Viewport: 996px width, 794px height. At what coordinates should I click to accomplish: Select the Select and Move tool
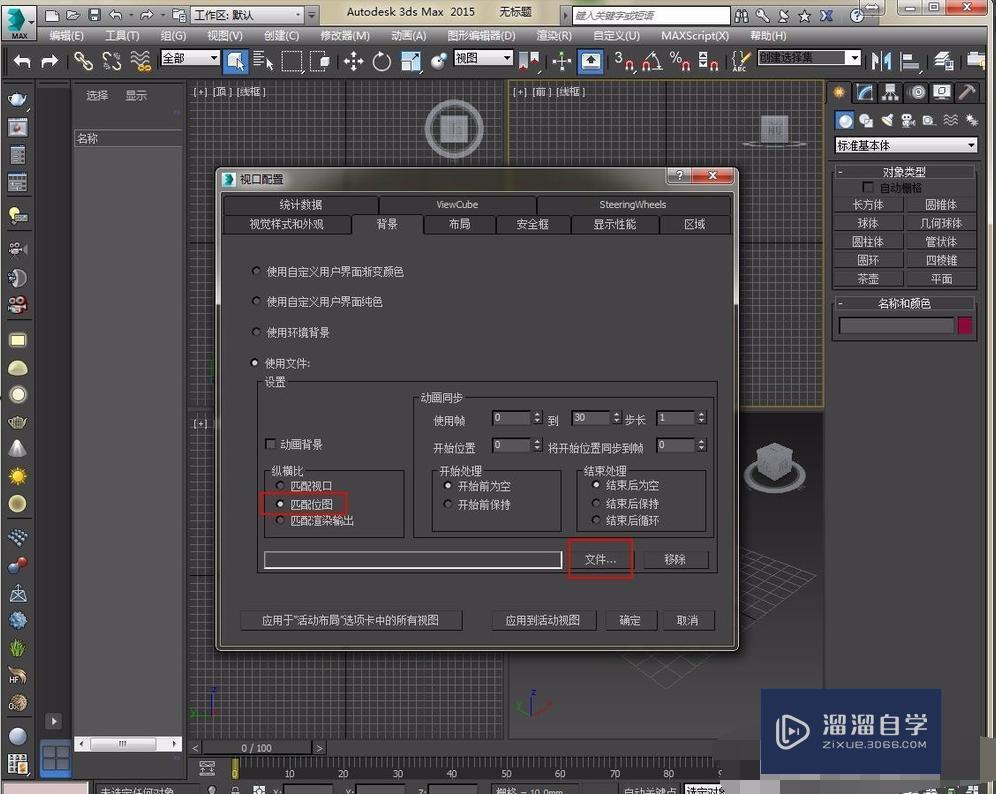tap(353, 61)
